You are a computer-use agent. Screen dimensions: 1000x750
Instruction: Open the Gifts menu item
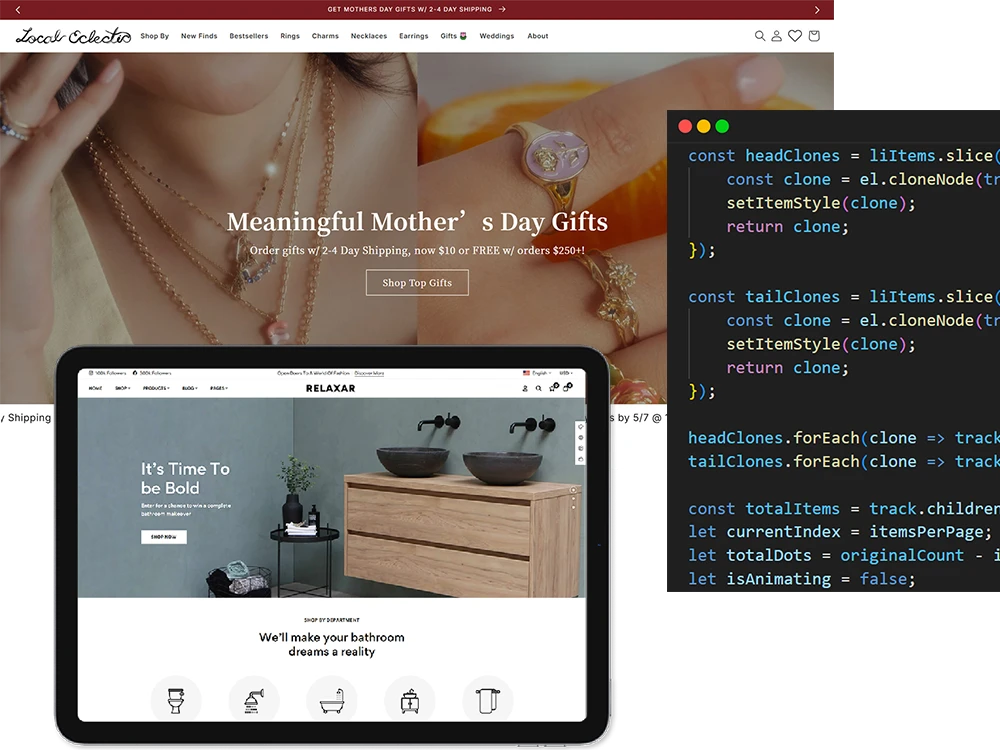pyautogui.click(x=453, y=36)
